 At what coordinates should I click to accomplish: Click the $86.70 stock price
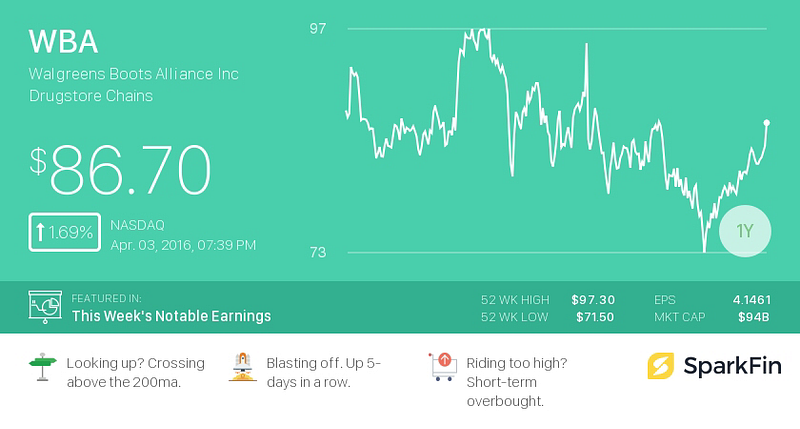[120, 169]
